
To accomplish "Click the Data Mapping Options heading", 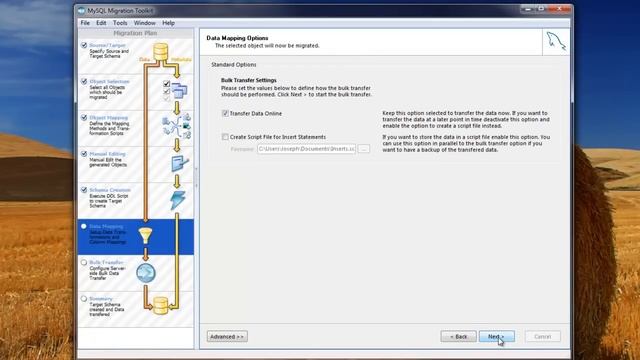I will click(237, 38).
